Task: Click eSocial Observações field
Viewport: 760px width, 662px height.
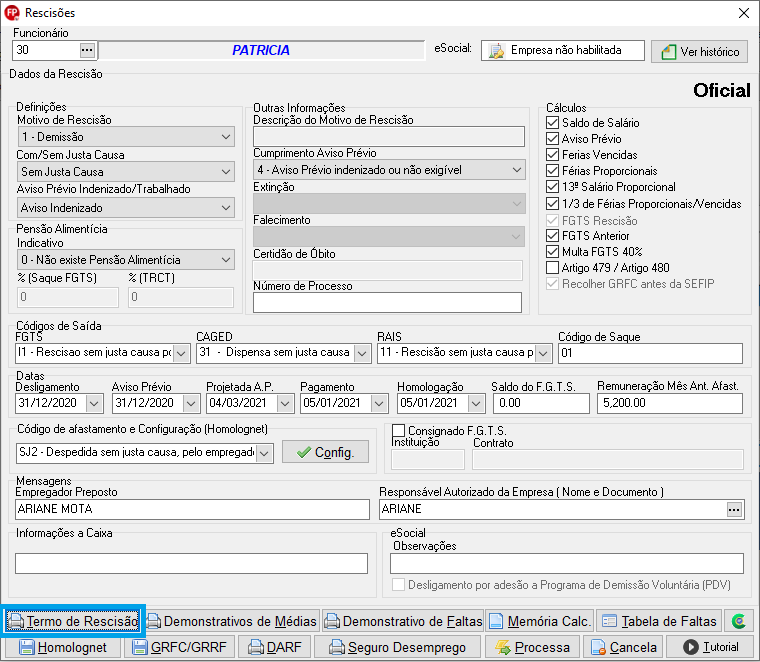Action: (567, 564)
